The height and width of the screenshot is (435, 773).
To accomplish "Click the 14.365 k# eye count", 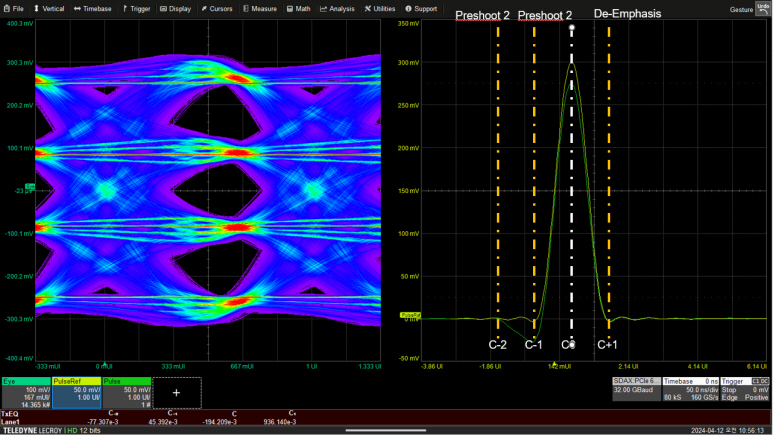I will tap(35, 405).
